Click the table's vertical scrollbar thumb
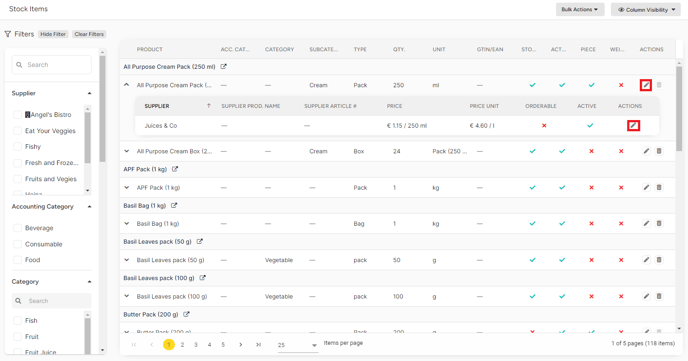The image size is (688, 361). pos(679,108)
